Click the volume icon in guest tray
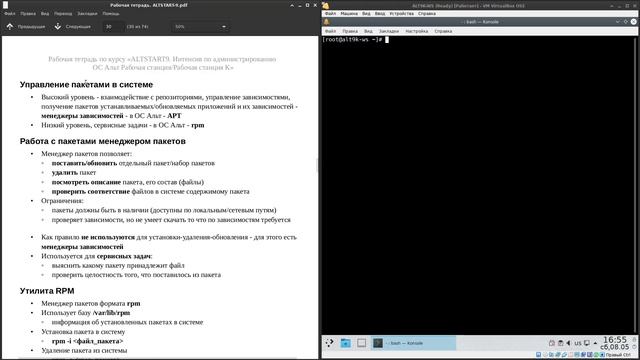 tap(569, 343)
